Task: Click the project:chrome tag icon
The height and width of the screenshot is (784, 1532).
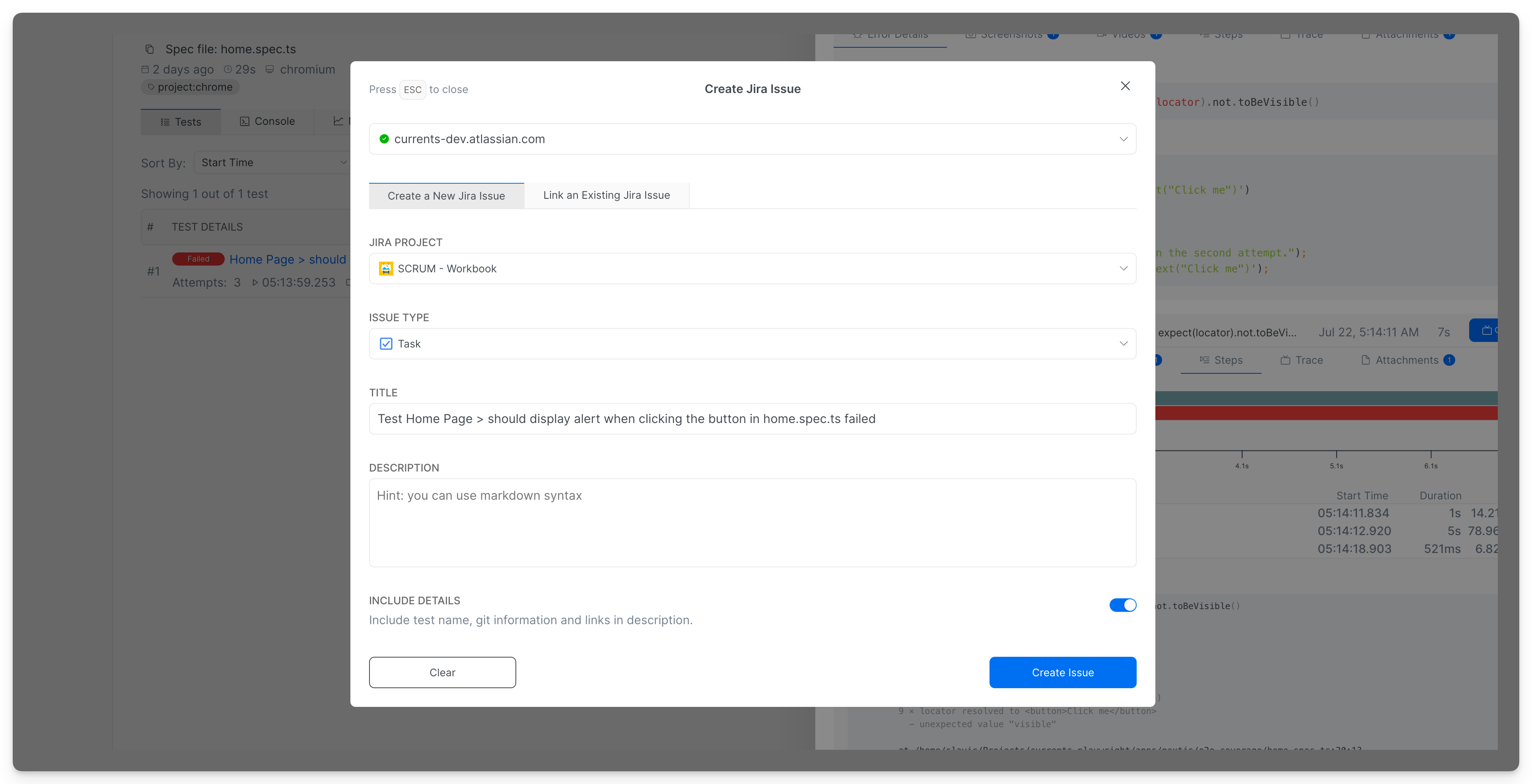Action: (151, 87)
